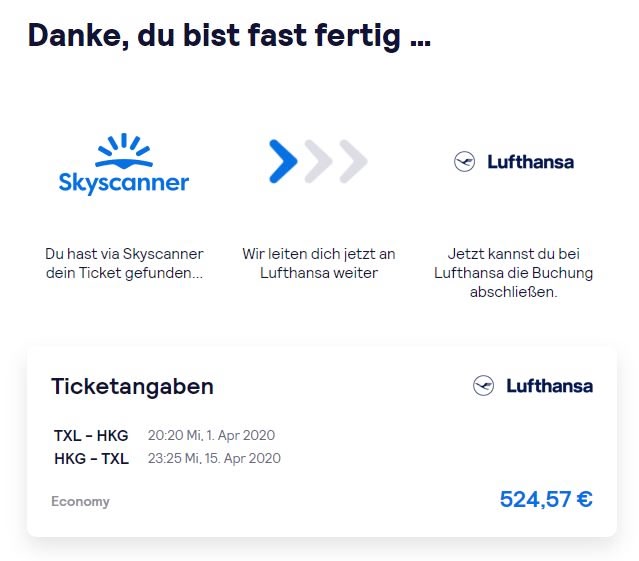Click the 524,57 € price
This screenshot has width=639, height=561.
[546, 499]
